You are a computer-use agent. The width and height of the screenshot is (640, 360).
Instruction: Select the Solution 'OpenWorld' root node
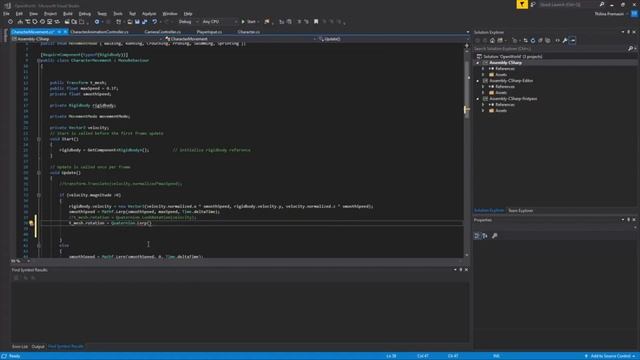[x=513, y=56]
